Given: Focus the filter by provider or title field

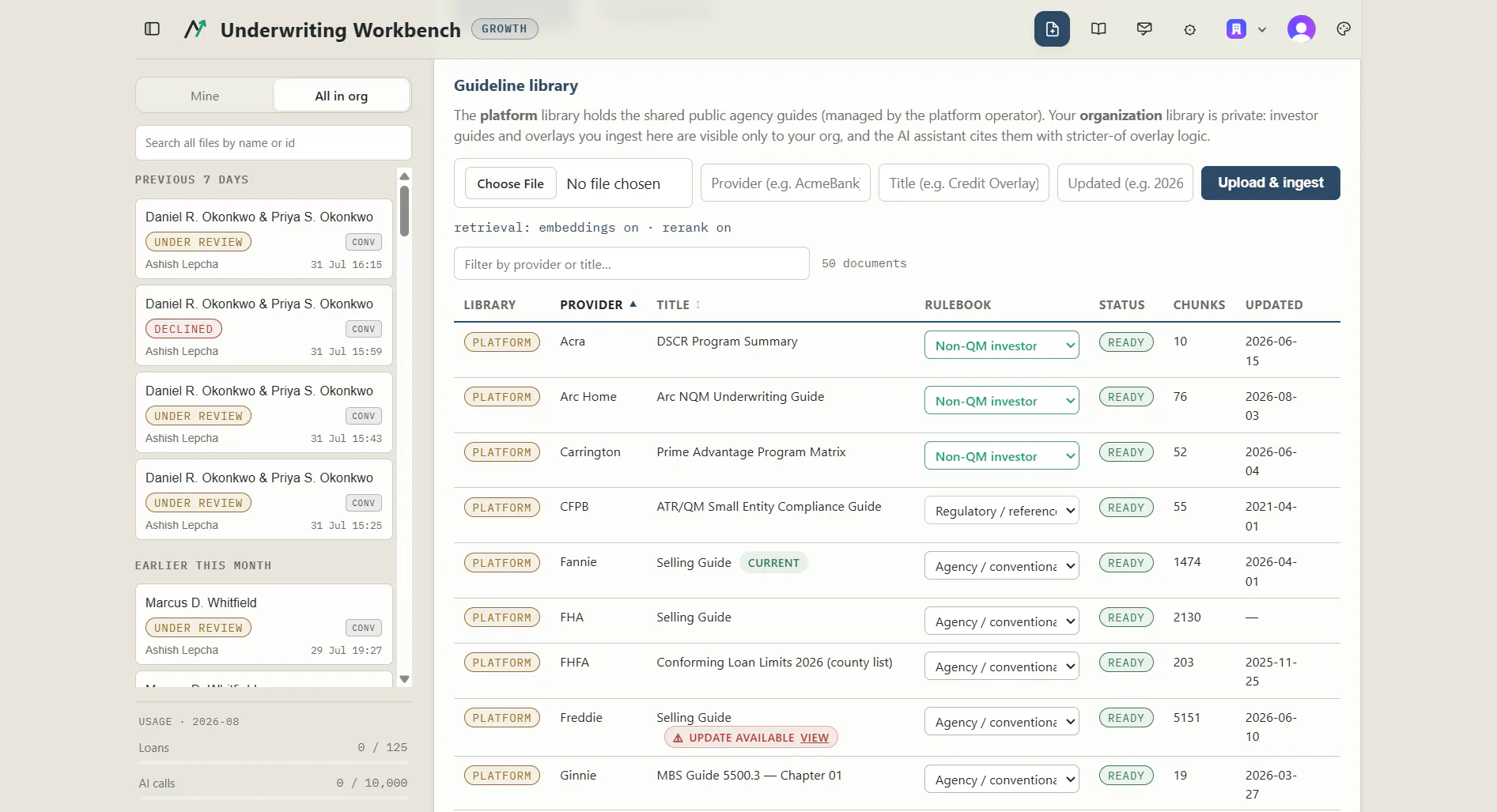Looking at the screenshot, I should click(632, 264).
